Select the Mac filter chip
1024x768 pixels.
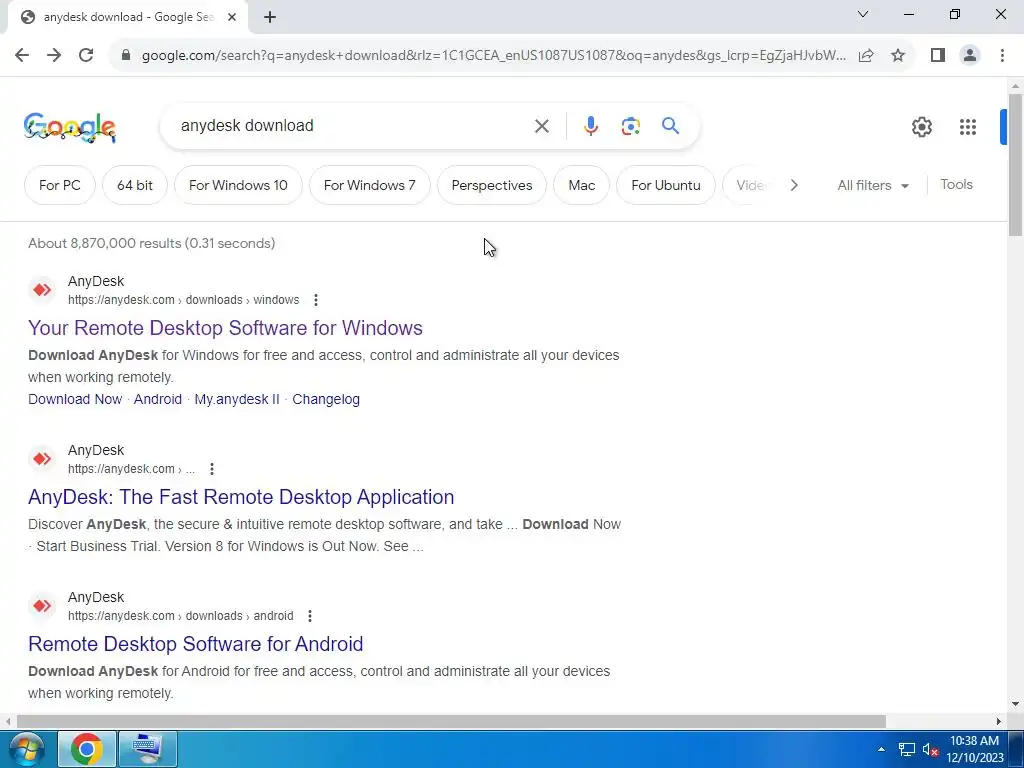click(581, 185)
